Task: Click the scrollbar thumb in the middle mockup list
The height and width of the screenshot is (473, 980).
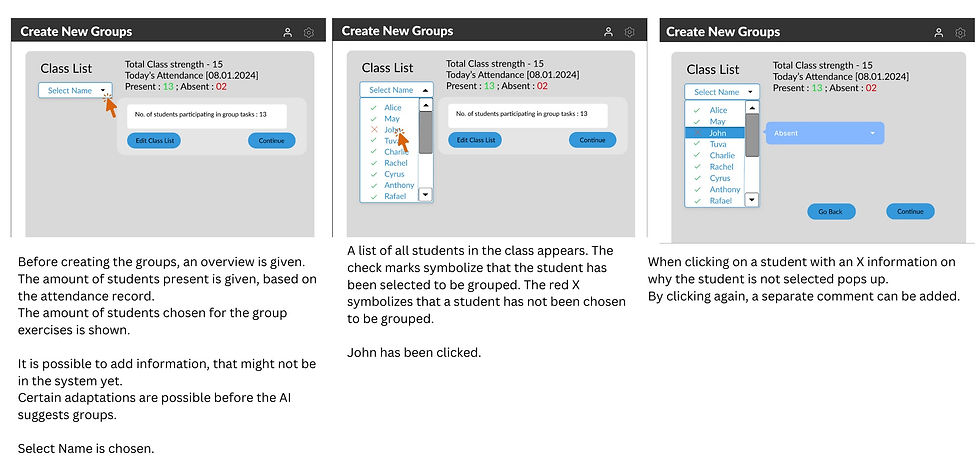Action: click(x=426, y=132)
